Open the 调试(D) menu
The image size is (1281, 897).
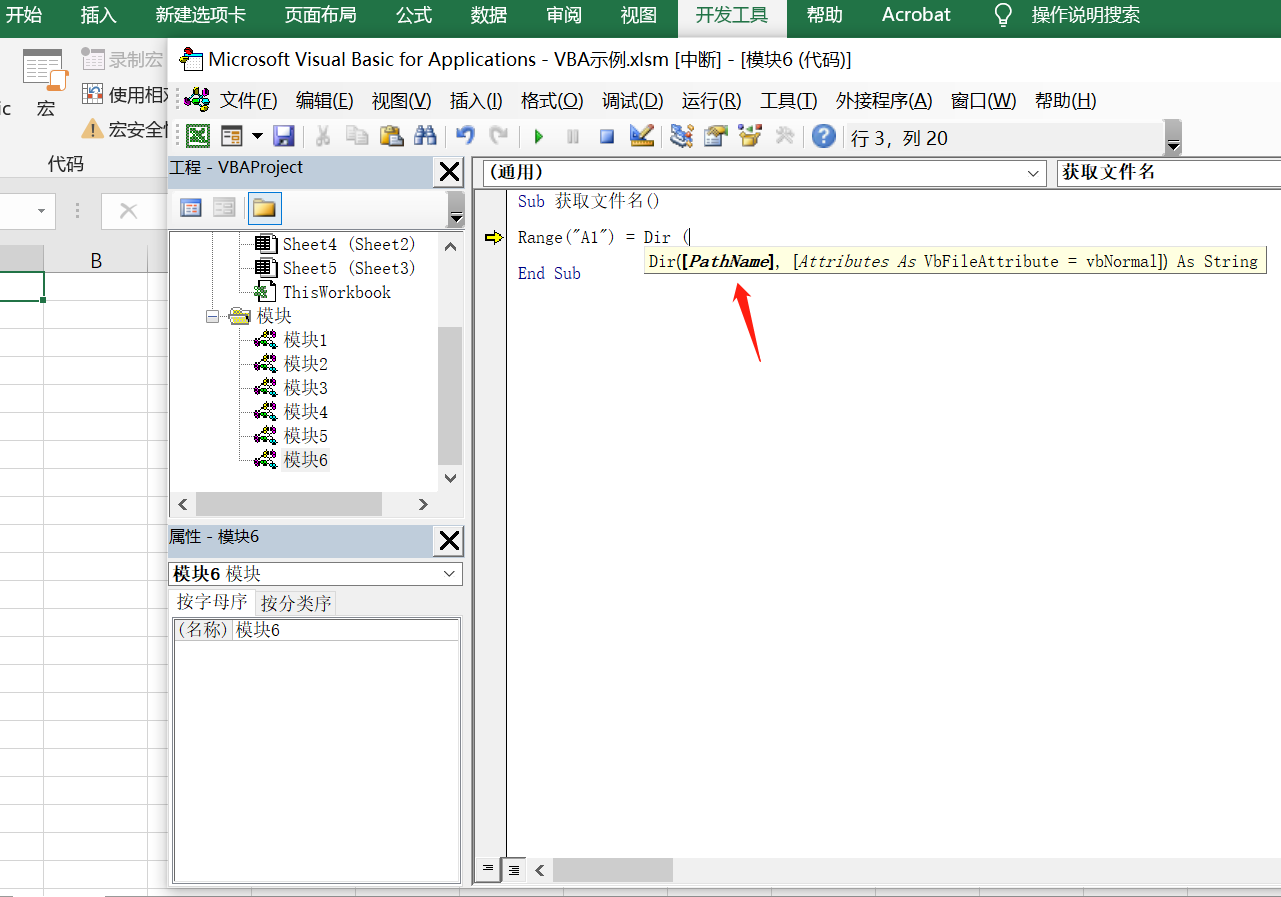tap(632, 100)
